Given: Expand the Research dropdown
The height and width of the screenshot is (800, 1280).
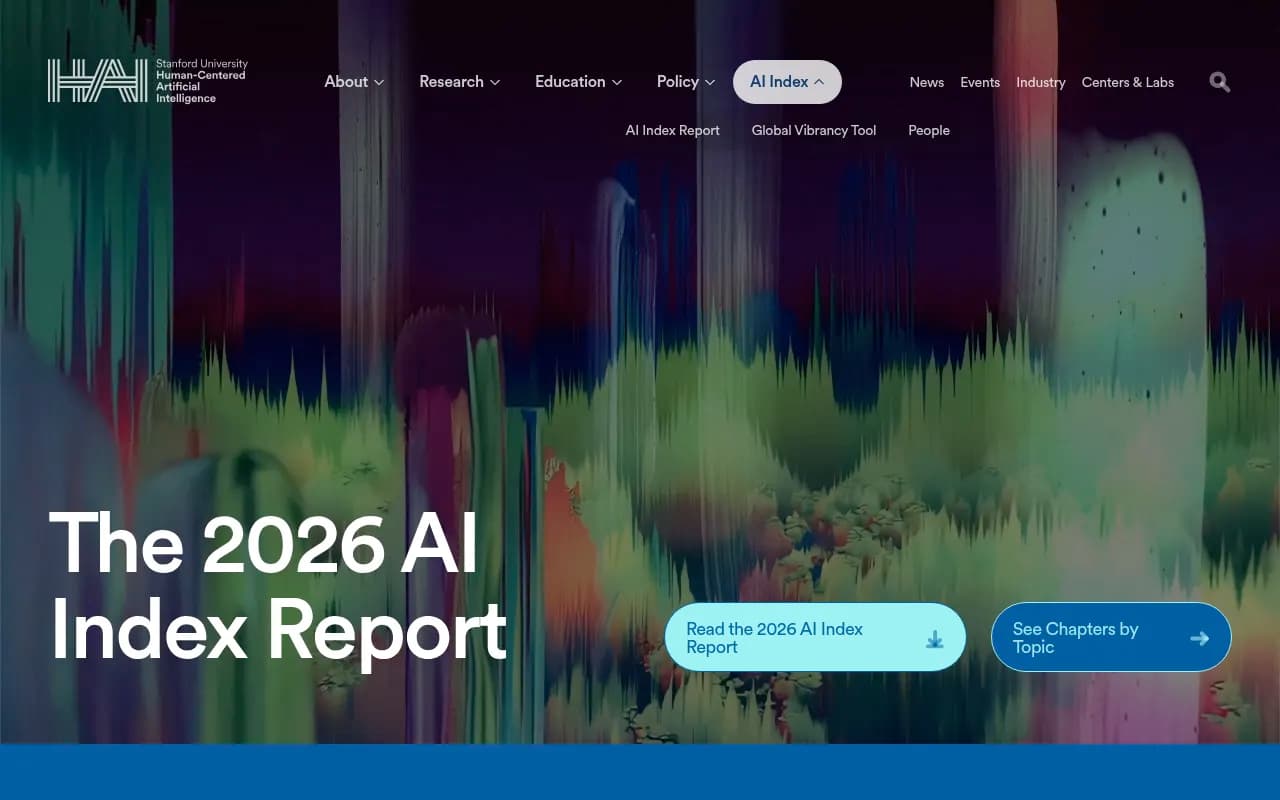Looking at the screenshot, I should [460, 82].
